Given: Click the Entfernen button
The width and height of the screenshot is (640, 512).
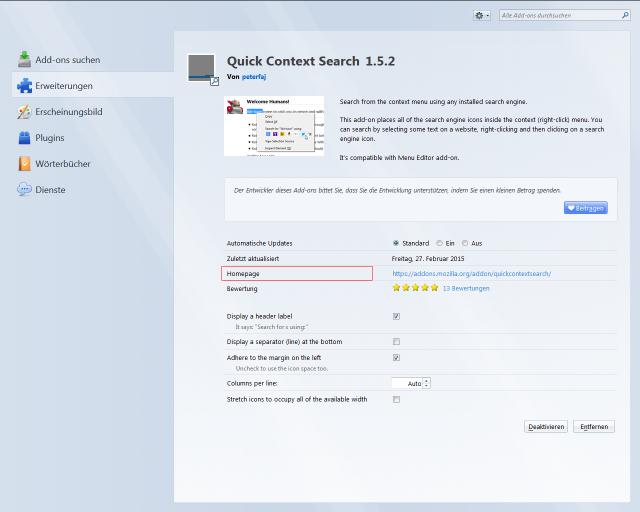Looking at the screenshot, I should pyautogui.click(x=594, y=427).
